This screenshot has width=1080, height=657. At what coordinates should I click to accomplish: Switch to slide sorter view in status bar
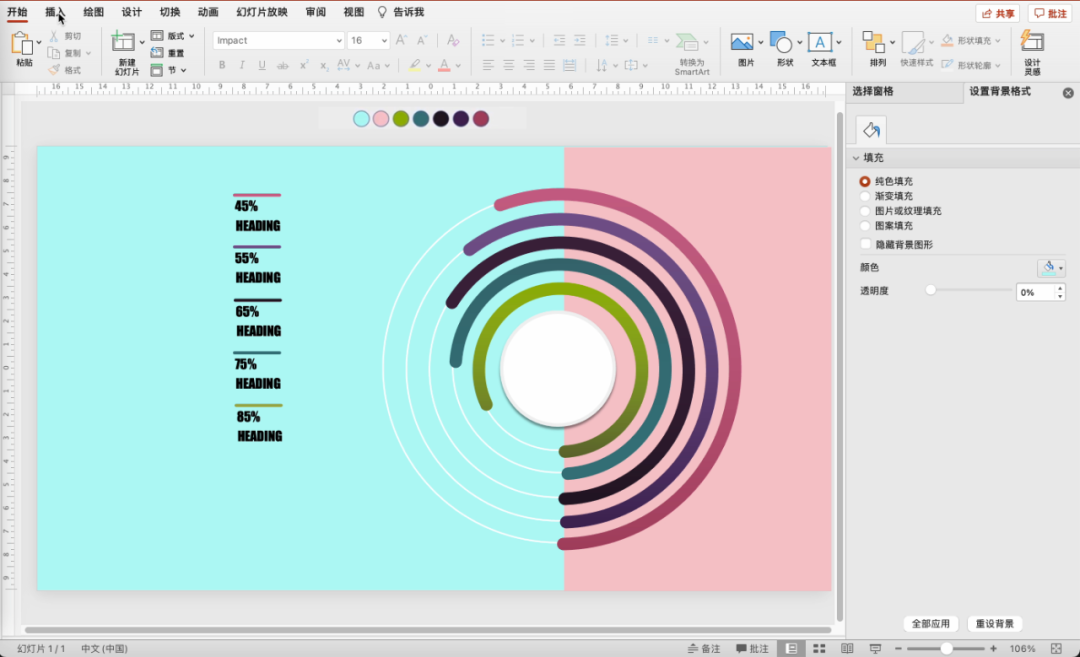pos(819,649)
